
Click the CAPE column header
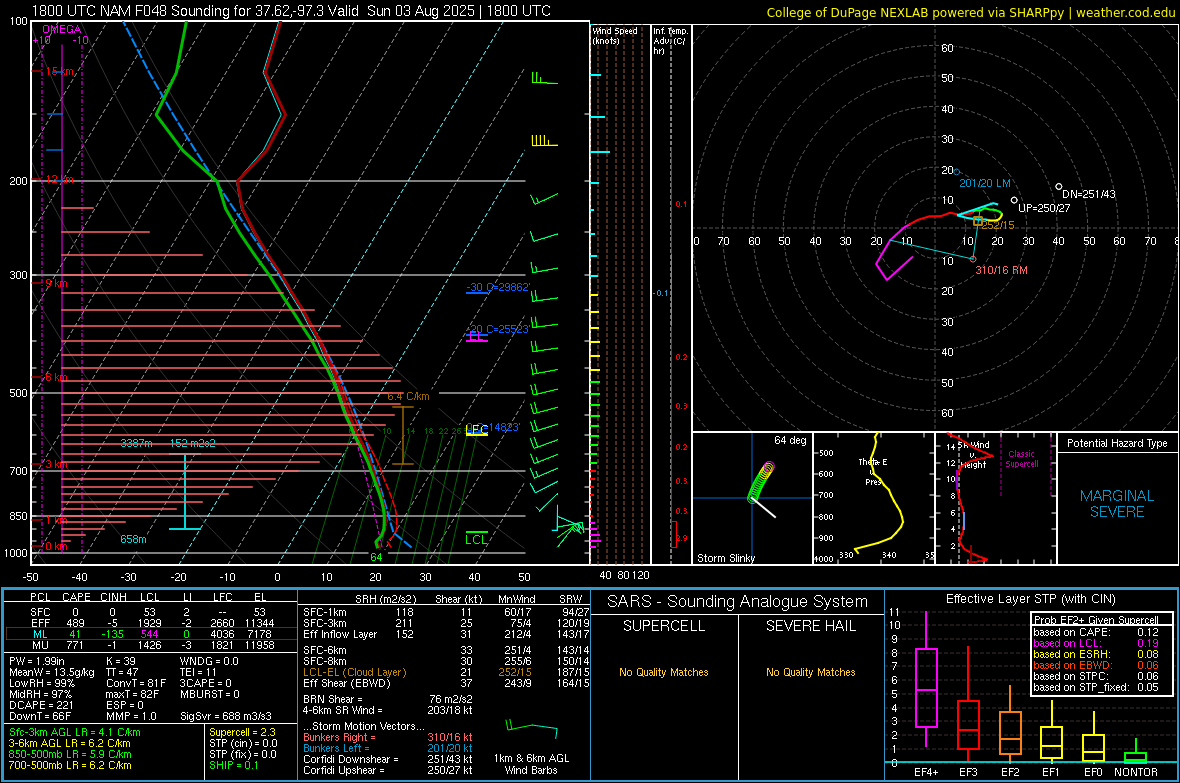(76, 597)
